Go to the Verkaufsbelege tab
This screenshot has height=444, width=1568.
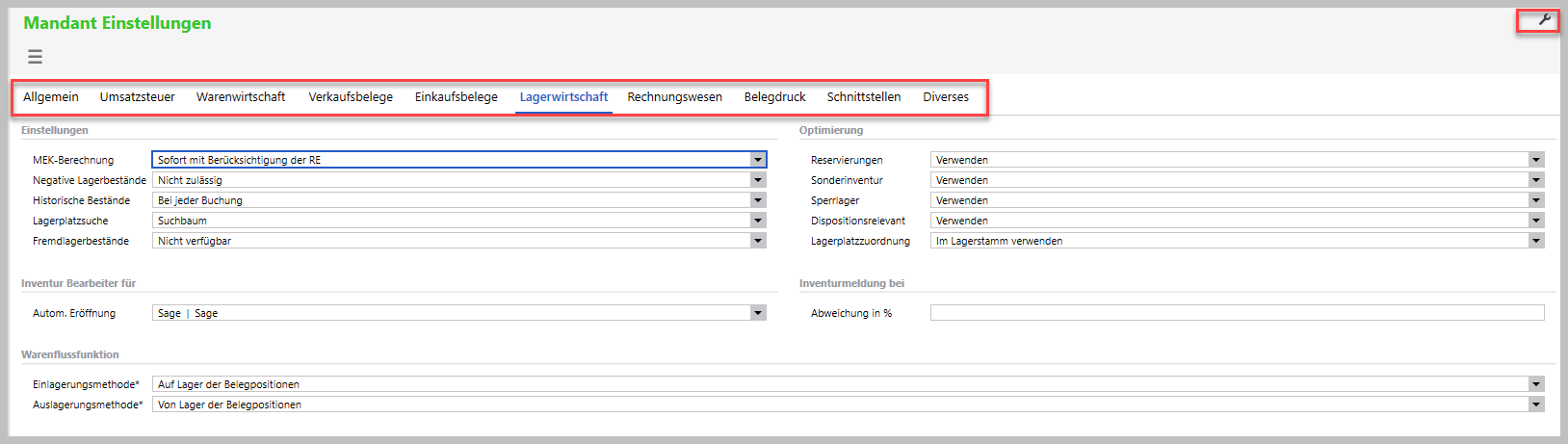[351, 97]
